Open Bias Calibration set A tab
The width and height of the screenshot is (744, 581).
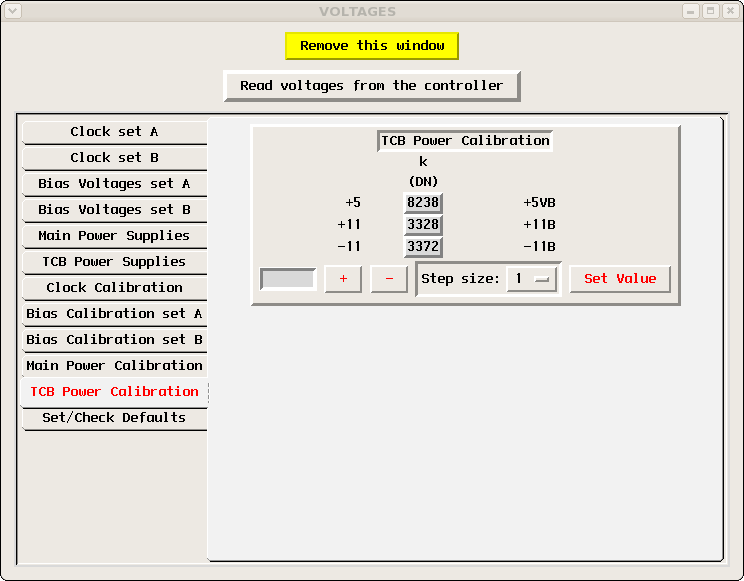click(114, 314)
